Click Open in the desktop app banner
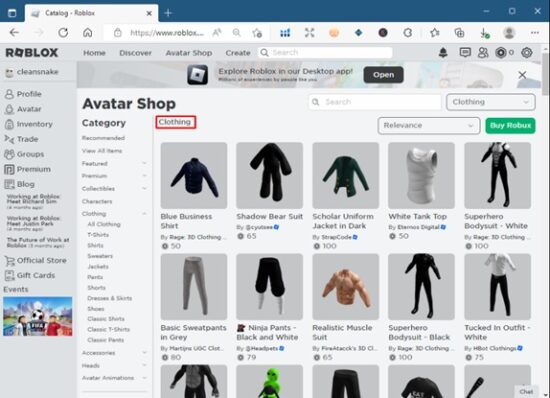This screenshot has height=398, width=550. [x=383, y=75]
